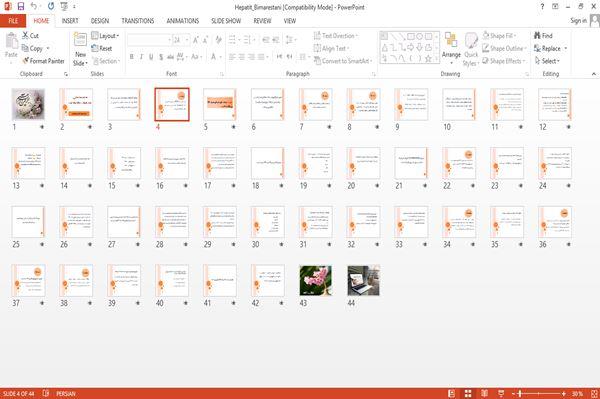The height and width of the screenshot is (399, 600).
Task: Open the Copy dropdown arrow
Action: (x=48, y=49)
